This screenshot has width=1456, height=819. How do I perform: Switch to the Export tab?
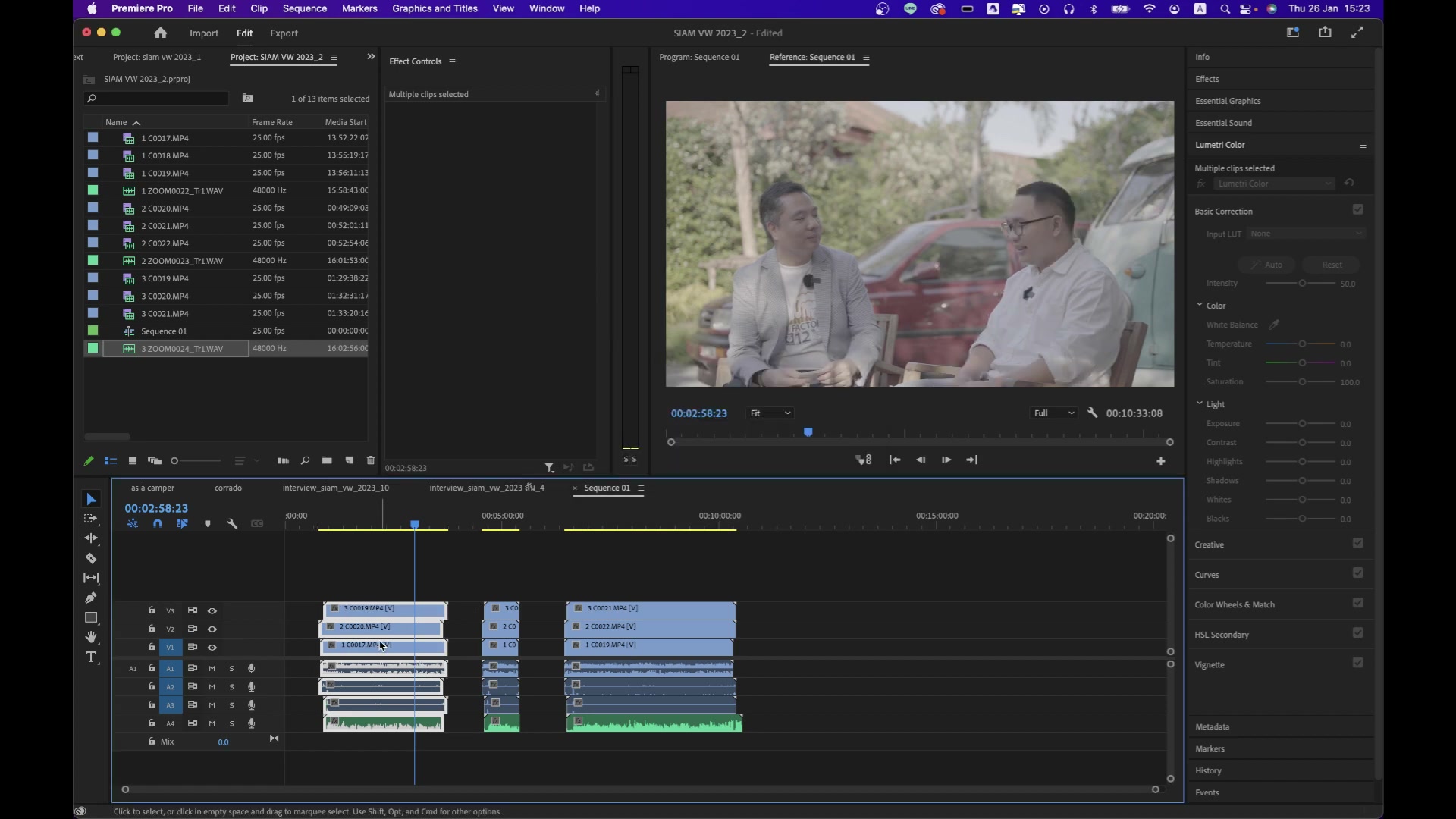point(284,33)
